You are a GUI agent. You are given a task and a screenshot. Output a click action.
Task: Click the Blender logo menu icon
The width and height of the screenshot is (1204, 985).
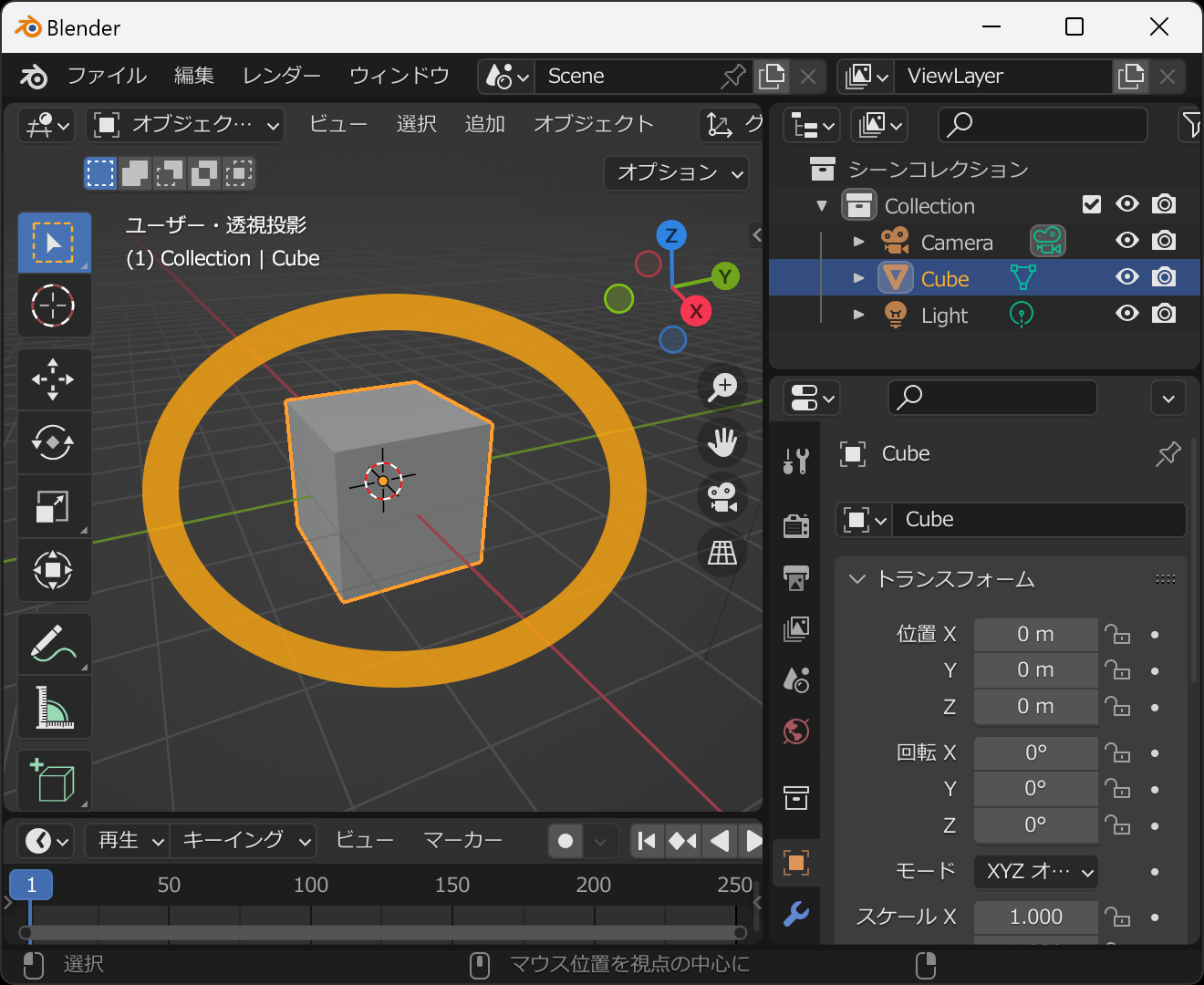34,76
